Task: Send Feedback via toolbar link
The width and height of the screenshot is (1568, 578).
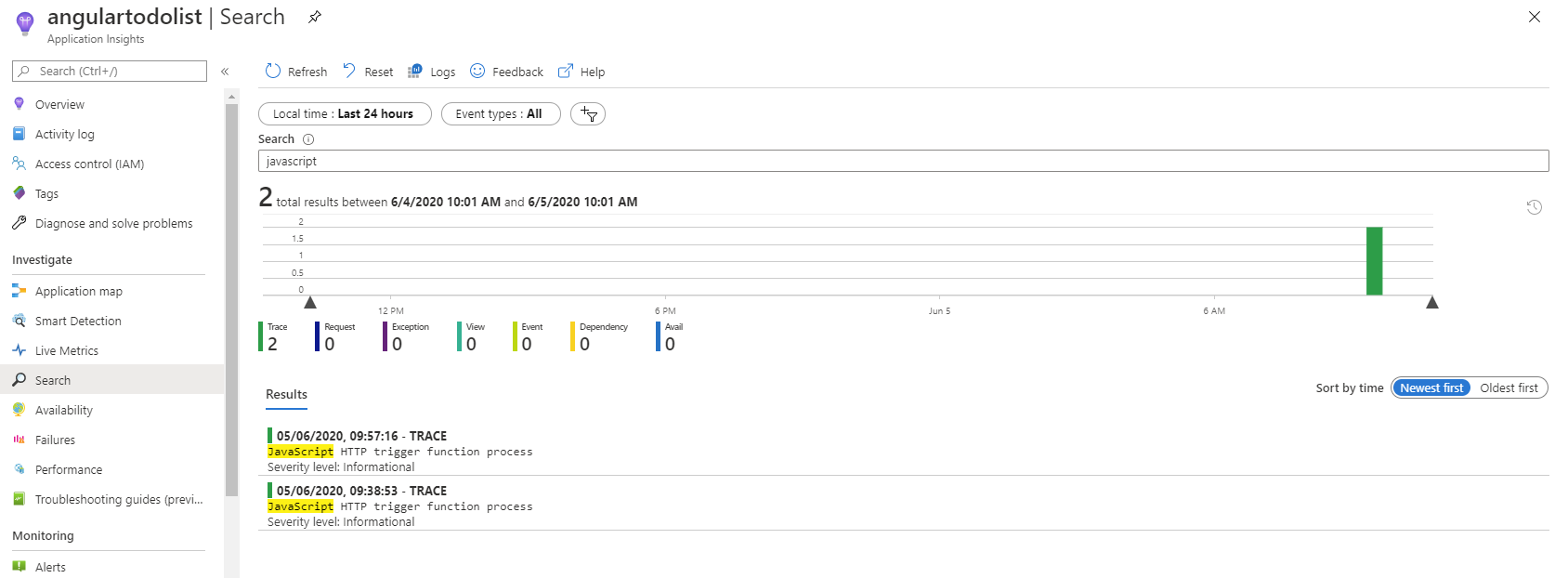Action: pyautogui.click(x=506, y=71)
